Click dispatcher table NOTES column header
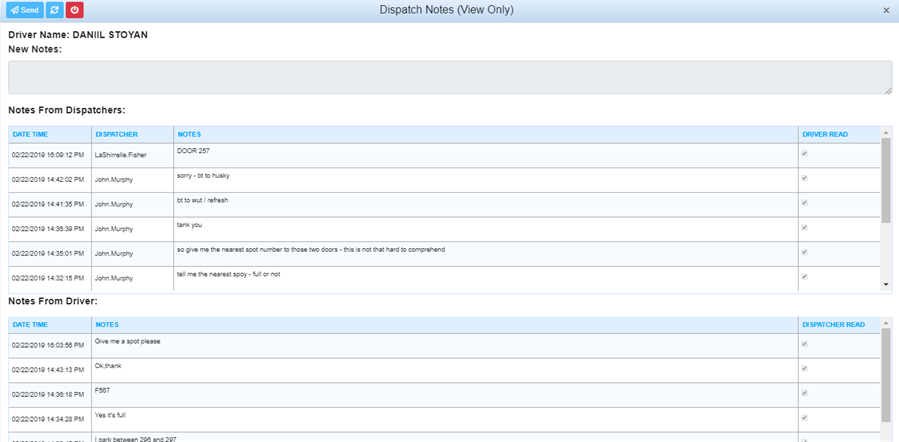This screenshot has height=442, width=899. point(189,134)
